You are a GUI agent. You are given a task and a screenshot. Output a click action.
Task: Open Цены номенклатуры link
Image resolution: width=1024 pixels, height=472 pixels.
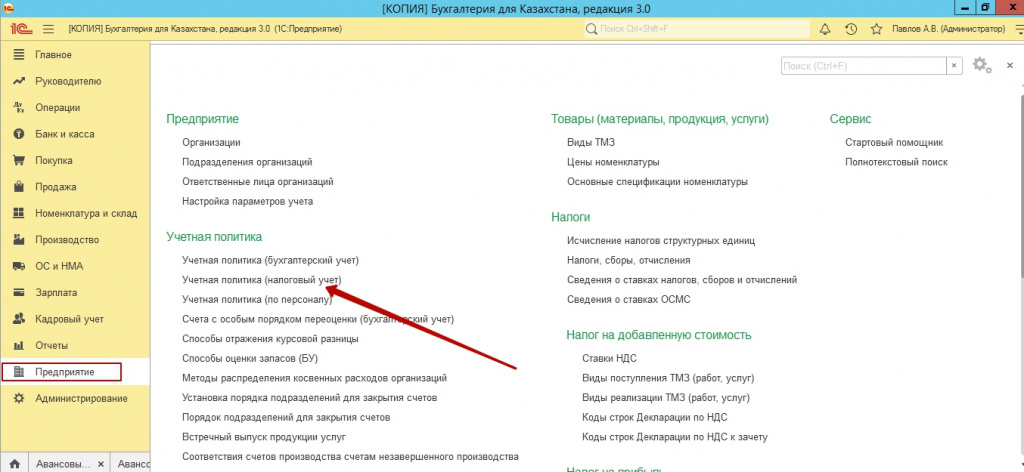point(613,161)
